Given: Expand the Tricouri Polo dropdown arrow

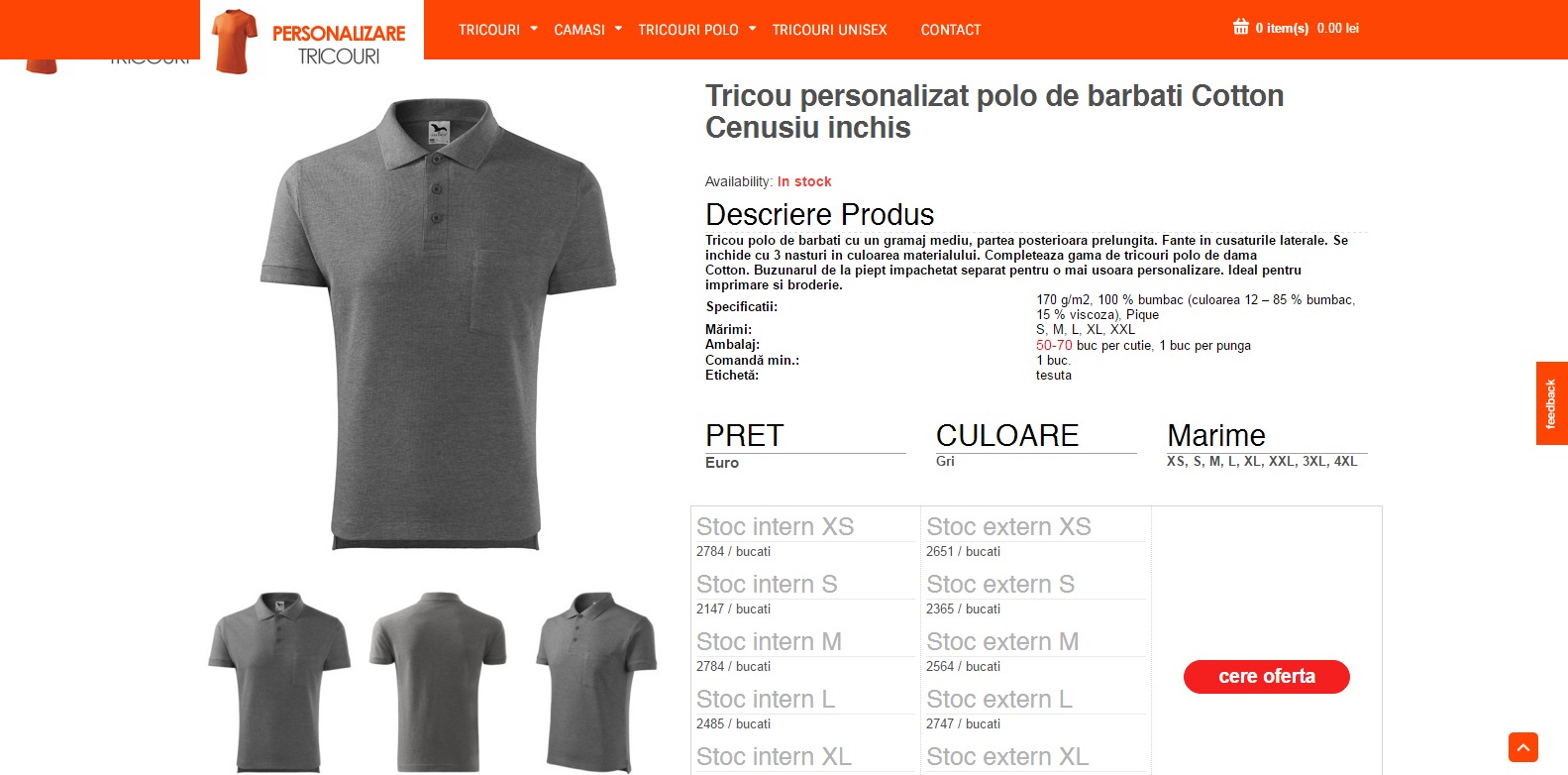Looking at the screenshot, I should click(752, 29).
